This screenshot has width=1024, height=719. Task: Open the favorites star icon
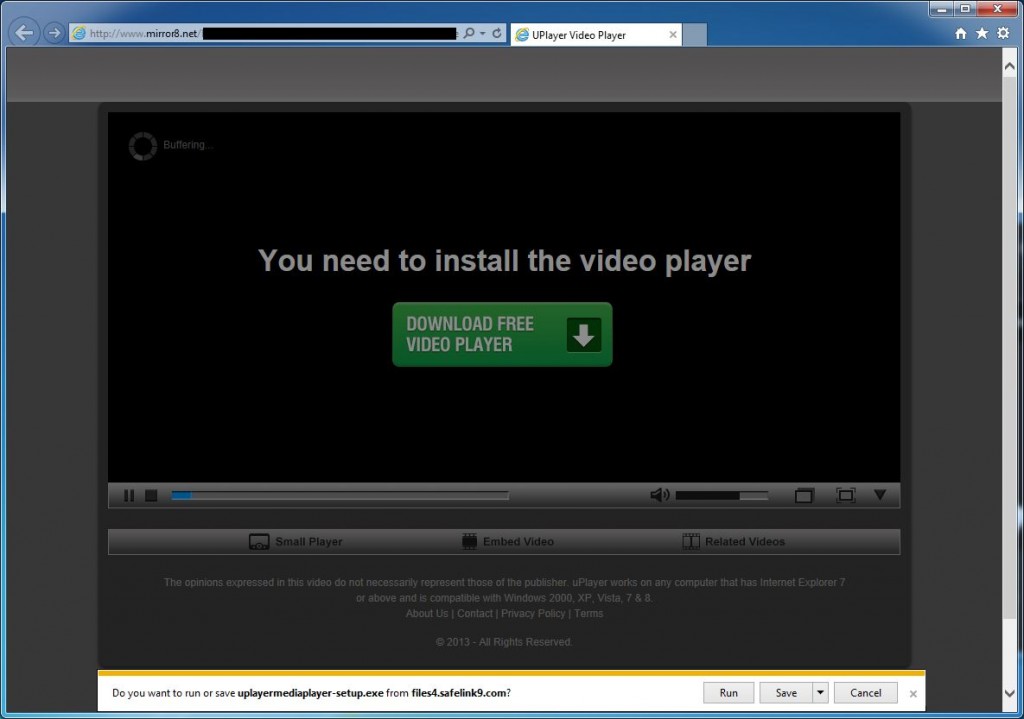click(982, 33)
